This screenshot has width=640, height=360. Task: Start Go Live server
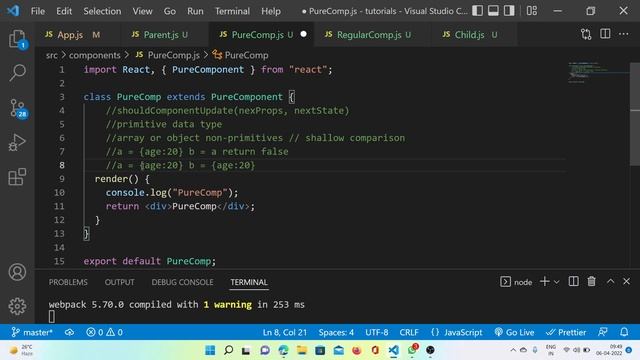[x=514, y=332]
